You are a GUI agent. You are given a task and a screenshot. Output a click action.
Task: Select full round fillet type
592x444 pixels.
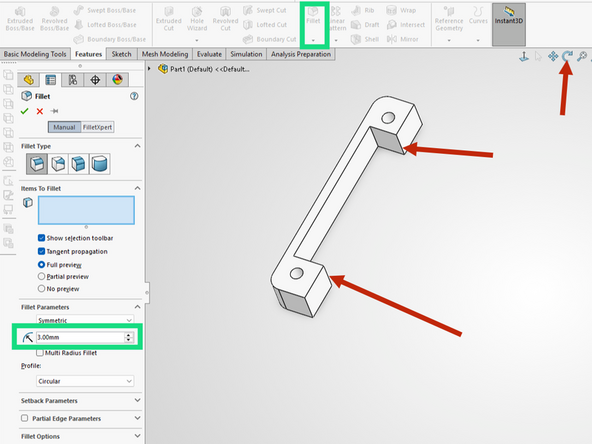(100, 164)
